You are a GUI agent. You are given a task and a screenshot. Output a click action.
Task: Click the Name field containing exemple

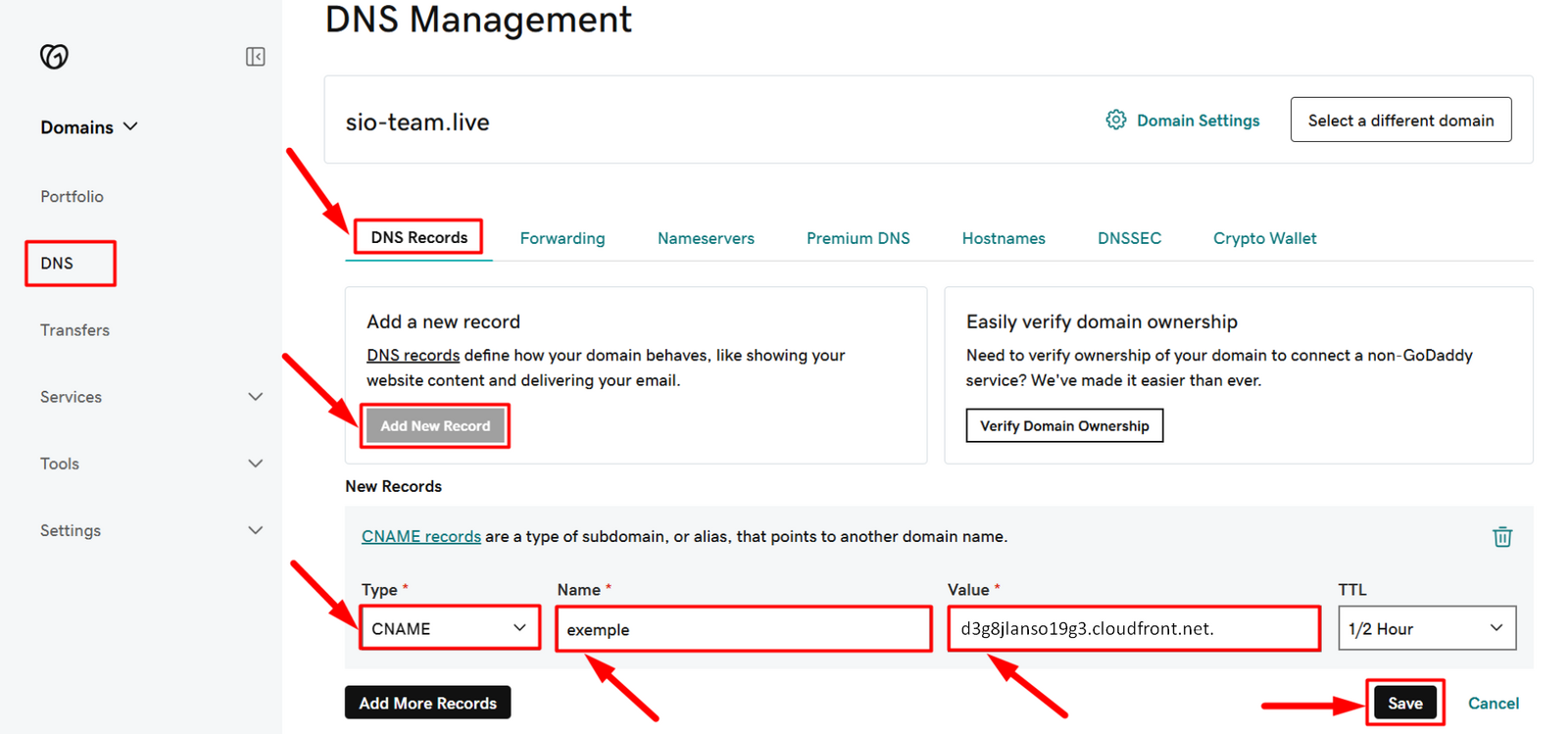tap(743, 628)
